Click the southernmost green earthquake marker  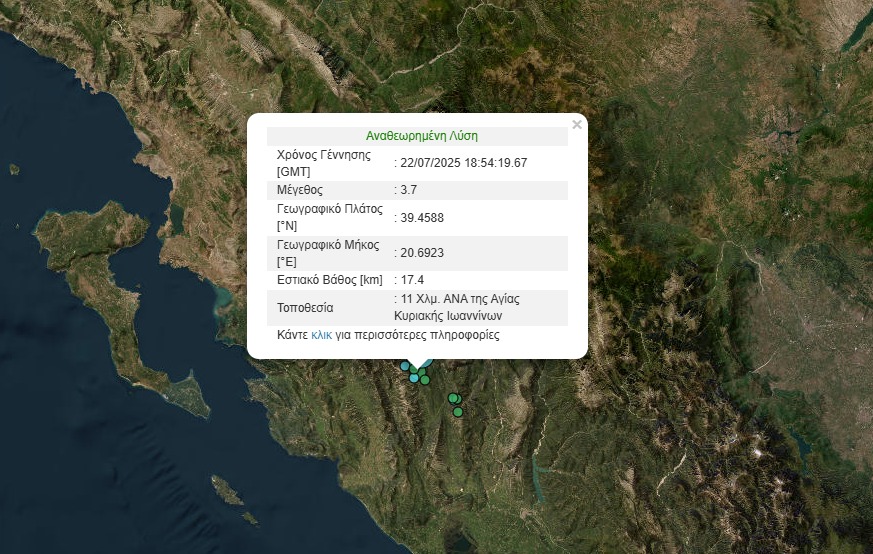click(x=458, y=411)
